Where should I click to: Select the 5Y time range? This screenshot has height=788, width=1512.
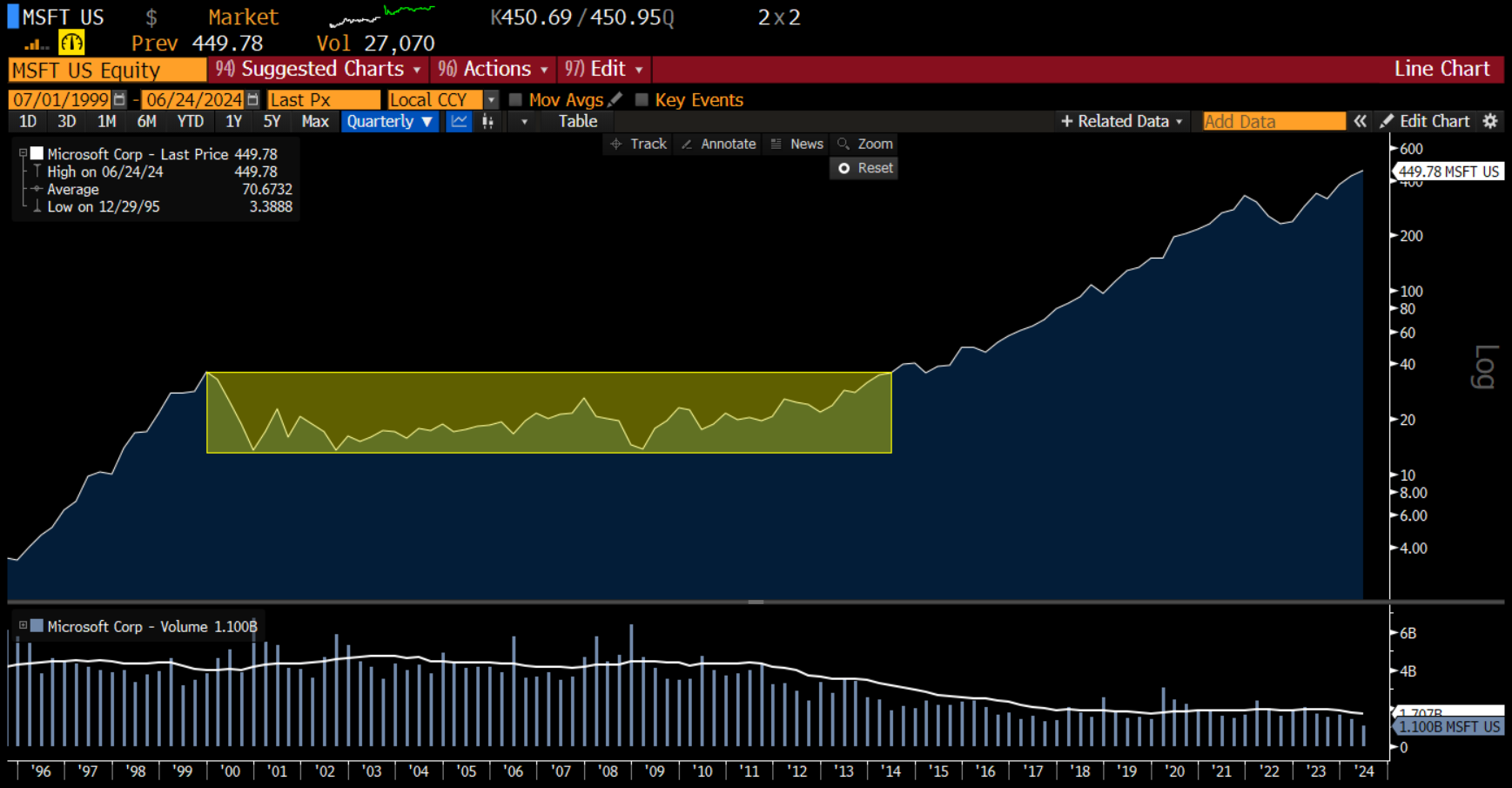[x=272, y=121]
